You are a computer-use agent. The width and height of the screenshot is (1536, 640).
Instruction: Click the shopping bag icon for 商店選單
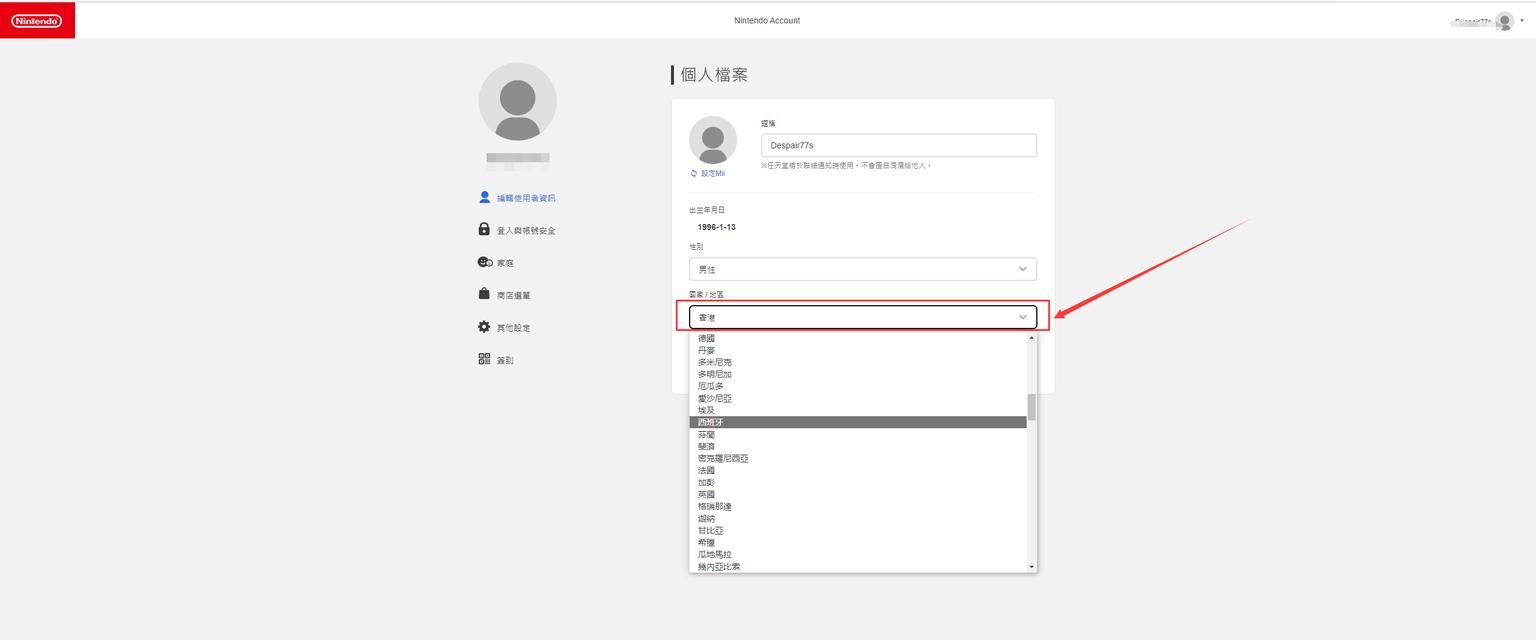(484, 294)
